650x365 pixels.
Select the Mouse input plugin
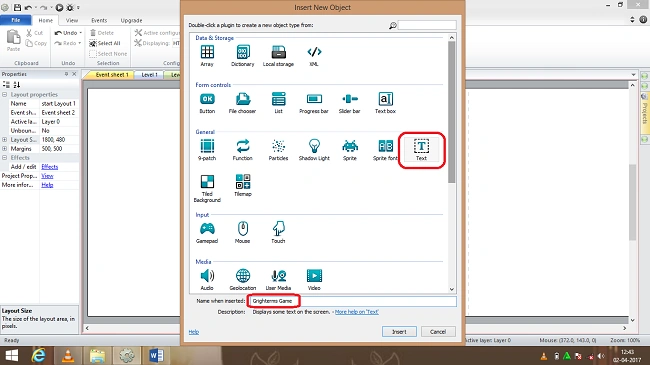coord(243,232)
